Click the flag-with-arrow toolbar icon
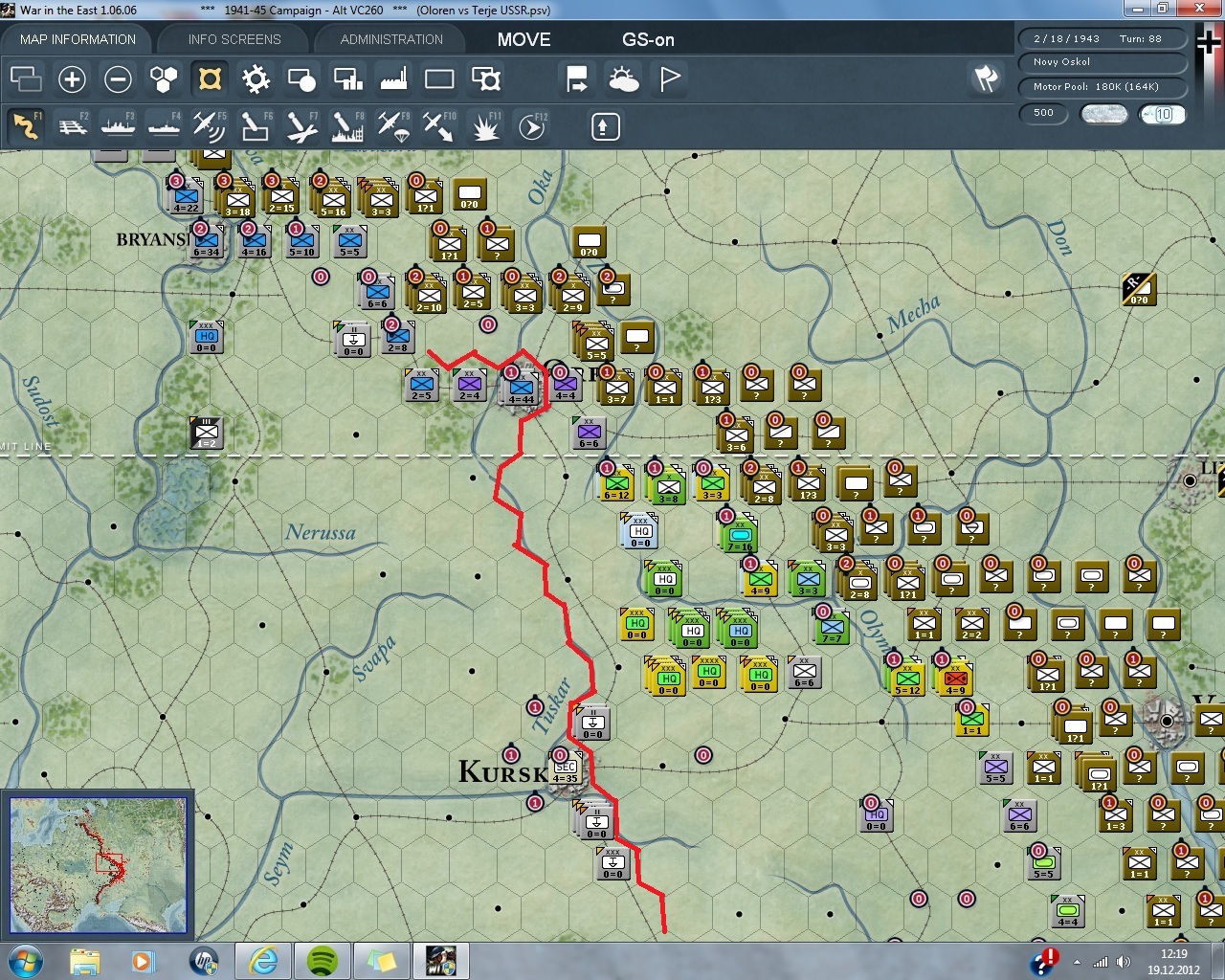The image size is (1225, 980). pos(577,79)
